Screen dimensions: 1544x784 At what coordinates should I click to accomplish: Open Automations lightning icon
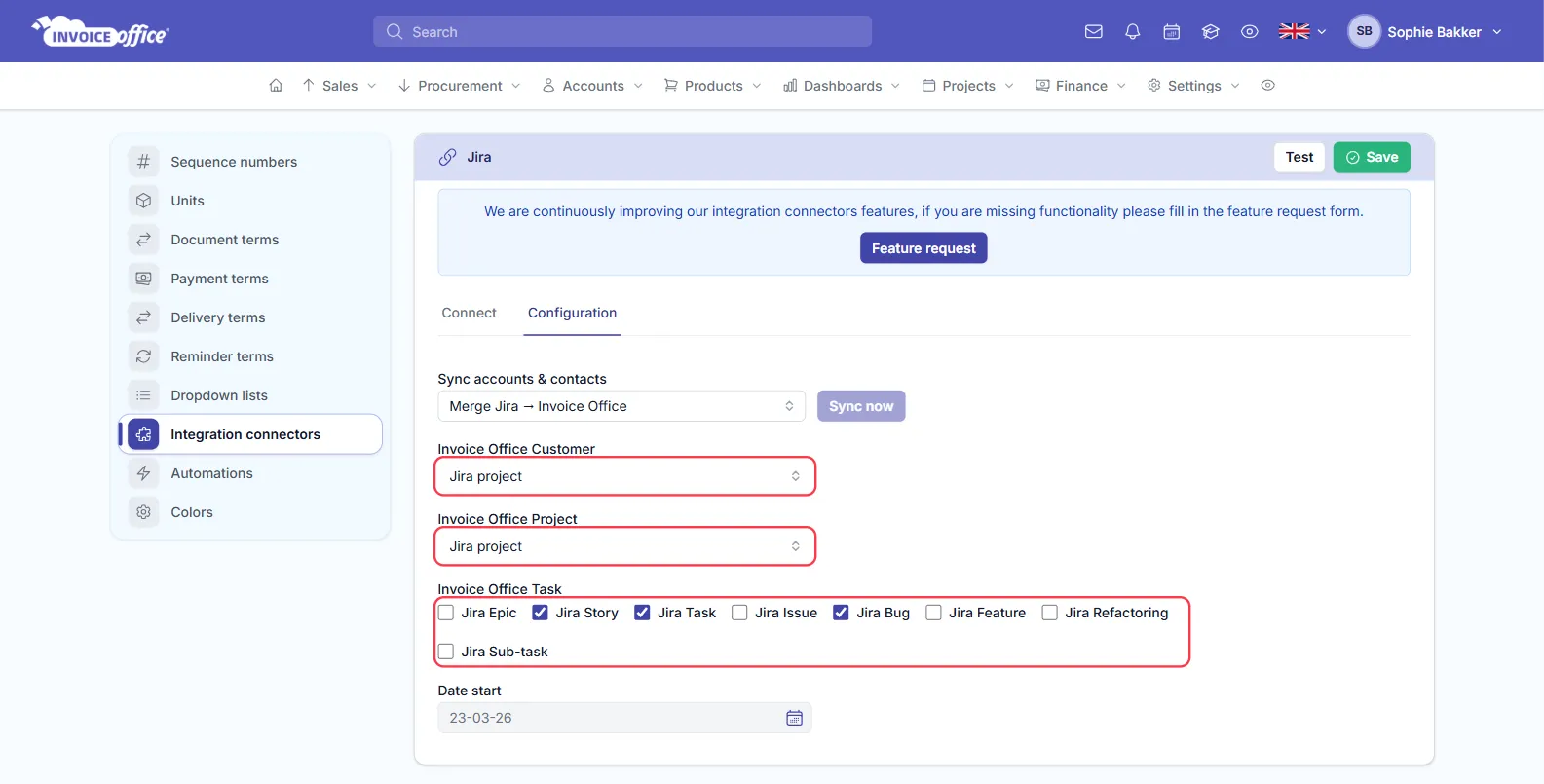click(143, 473)
